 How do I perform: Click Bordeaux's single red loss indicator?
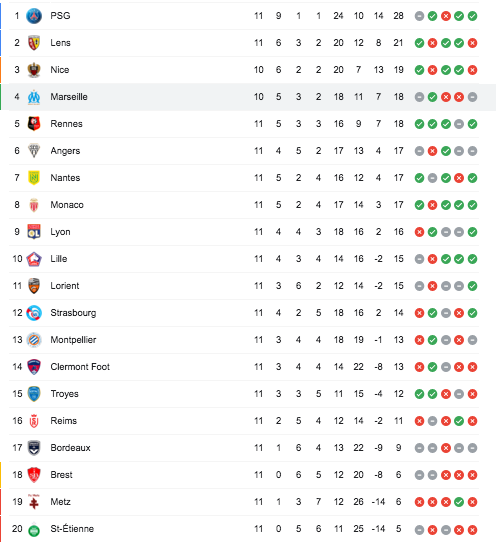[446, 448]
